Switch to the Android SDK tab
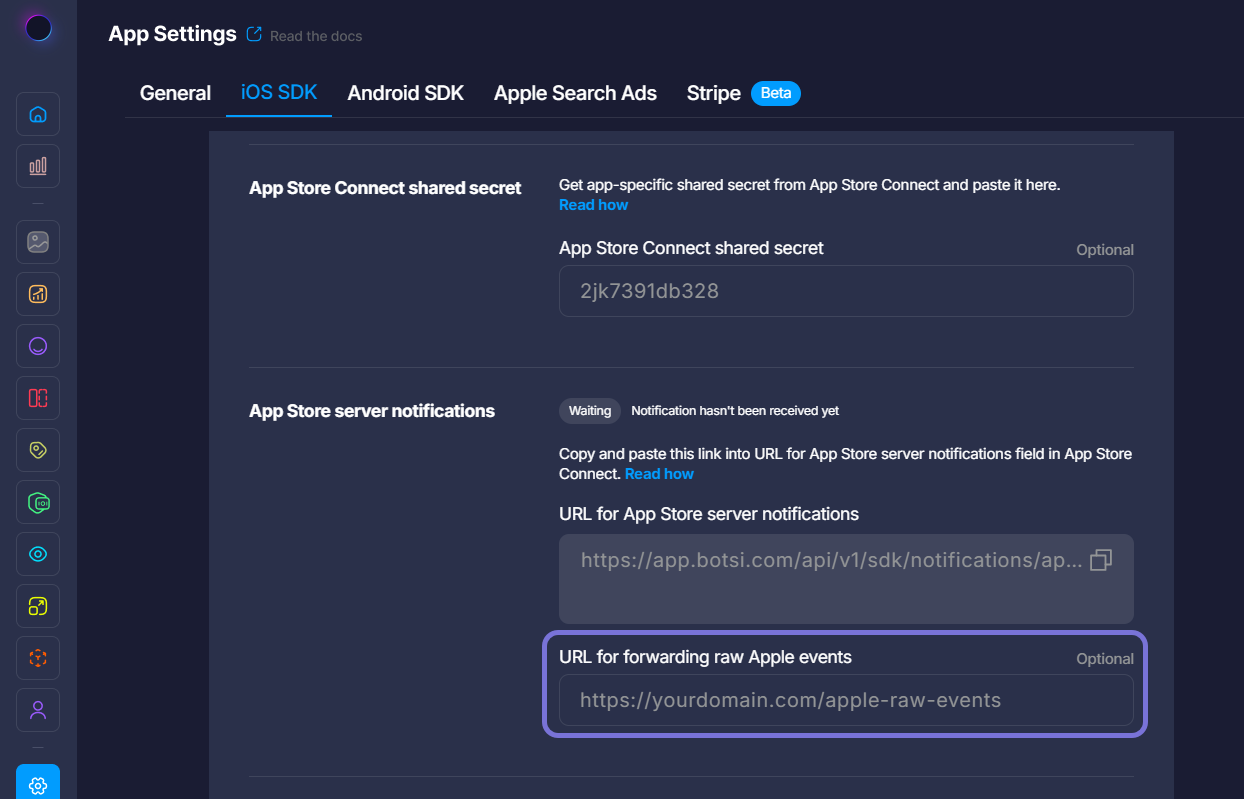The height and width of the screenshot is (799, 1244). [x=405, y=93]
